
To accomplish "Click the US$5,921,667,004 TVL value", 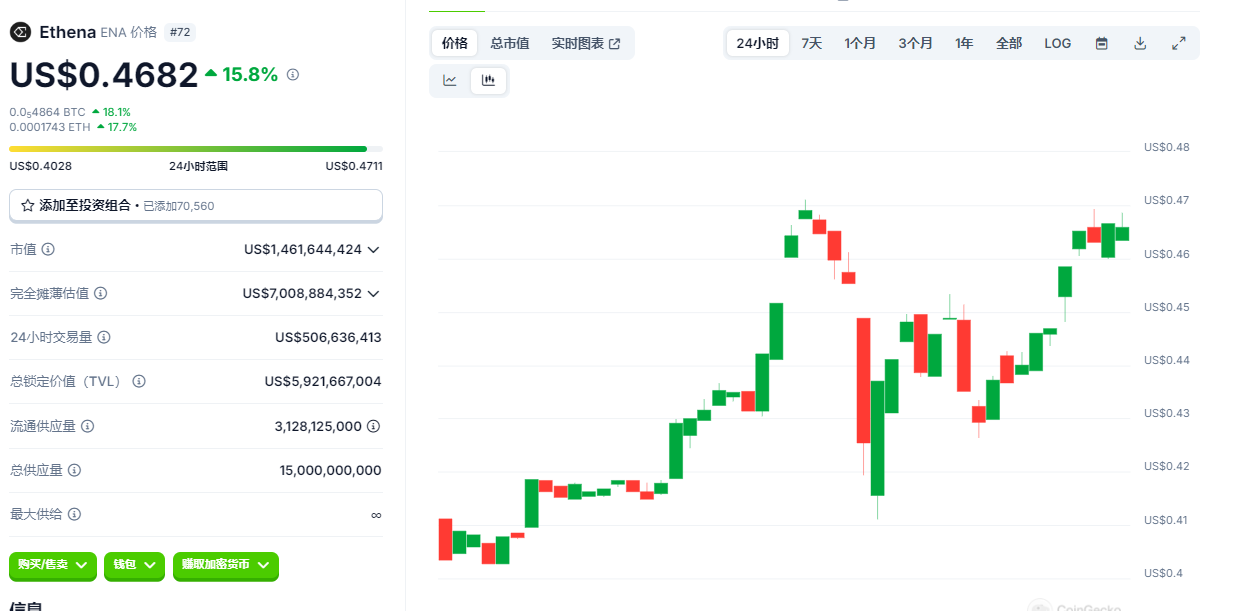I will tap(323, 381).
